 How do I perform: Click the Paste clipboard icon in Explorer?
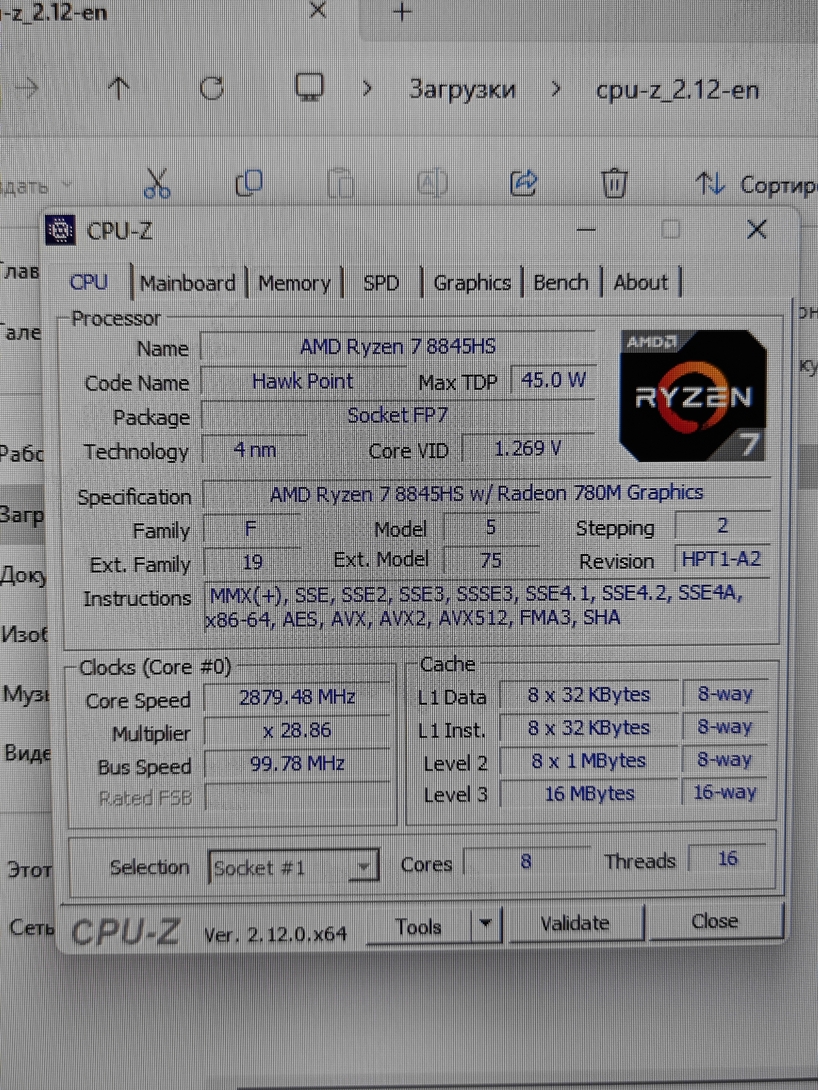click(341, 183)
